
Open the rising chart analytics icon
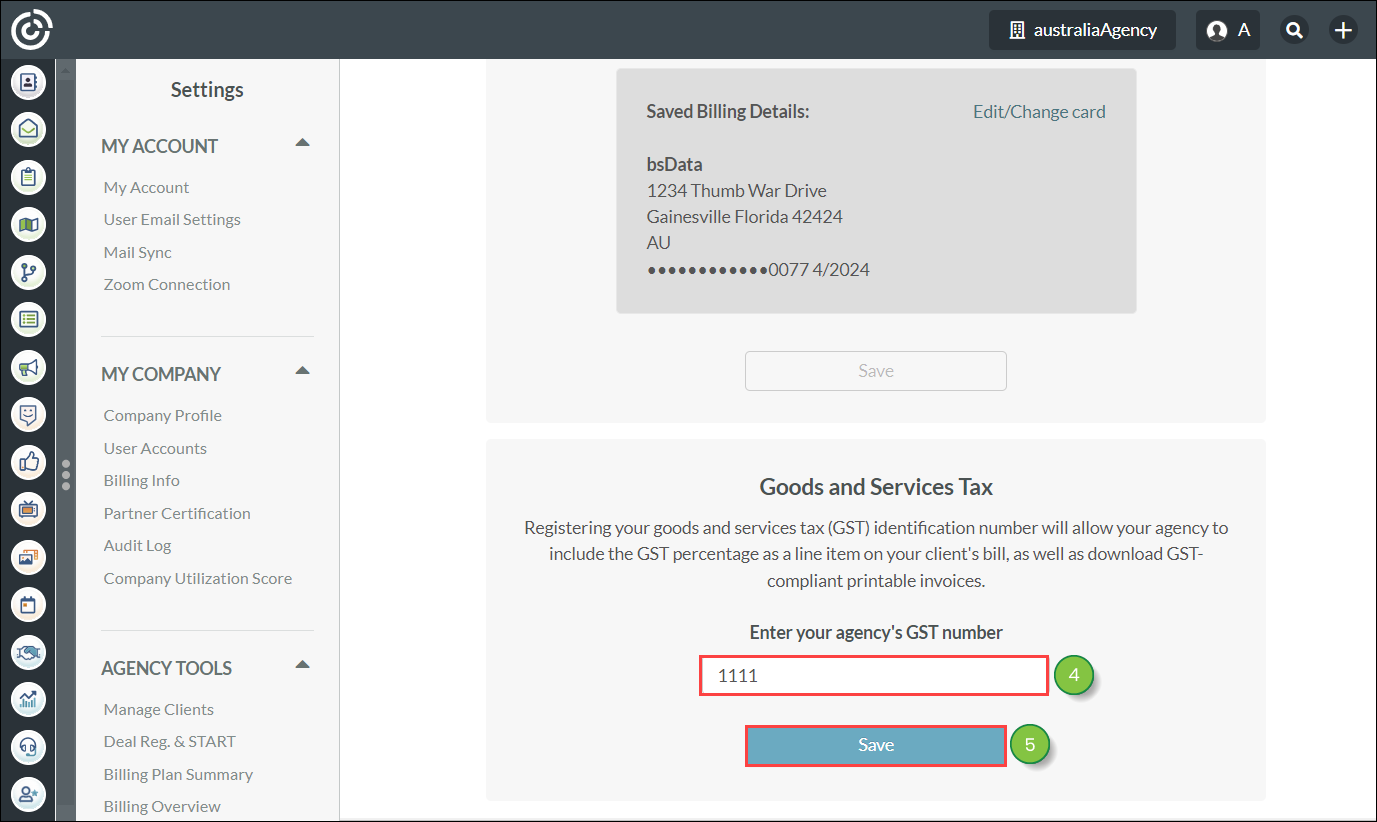[29, 699]
